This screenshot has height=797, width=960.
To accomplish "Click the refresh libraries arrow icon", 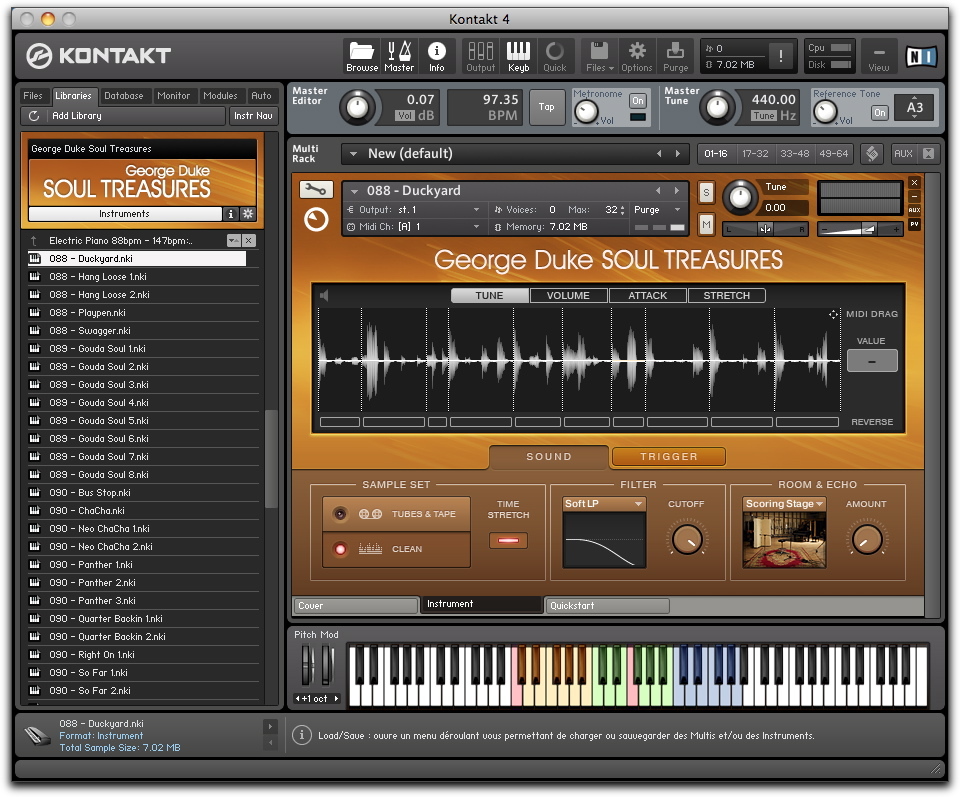I will click(x=34, y=116).
